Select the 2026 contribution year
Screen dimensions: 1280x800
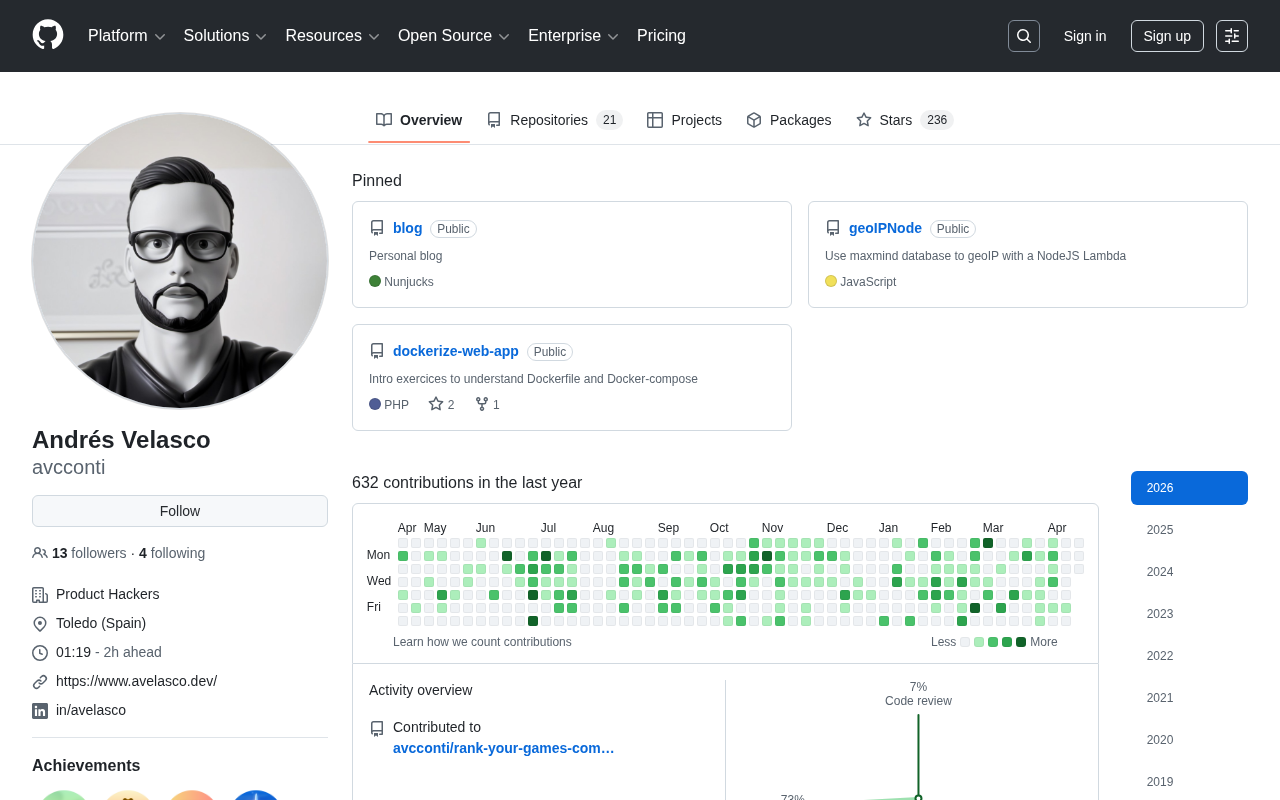pos(1189,488)
